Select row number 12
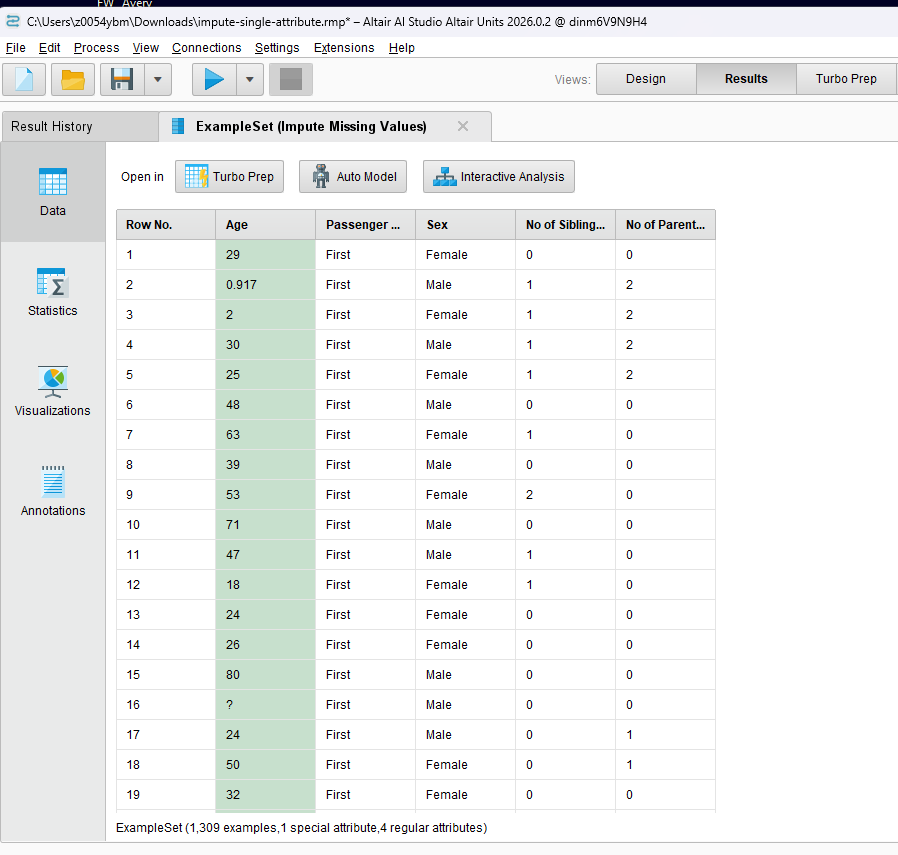The width and height of the screenshot is (898, 855). (x=166, y=585)
